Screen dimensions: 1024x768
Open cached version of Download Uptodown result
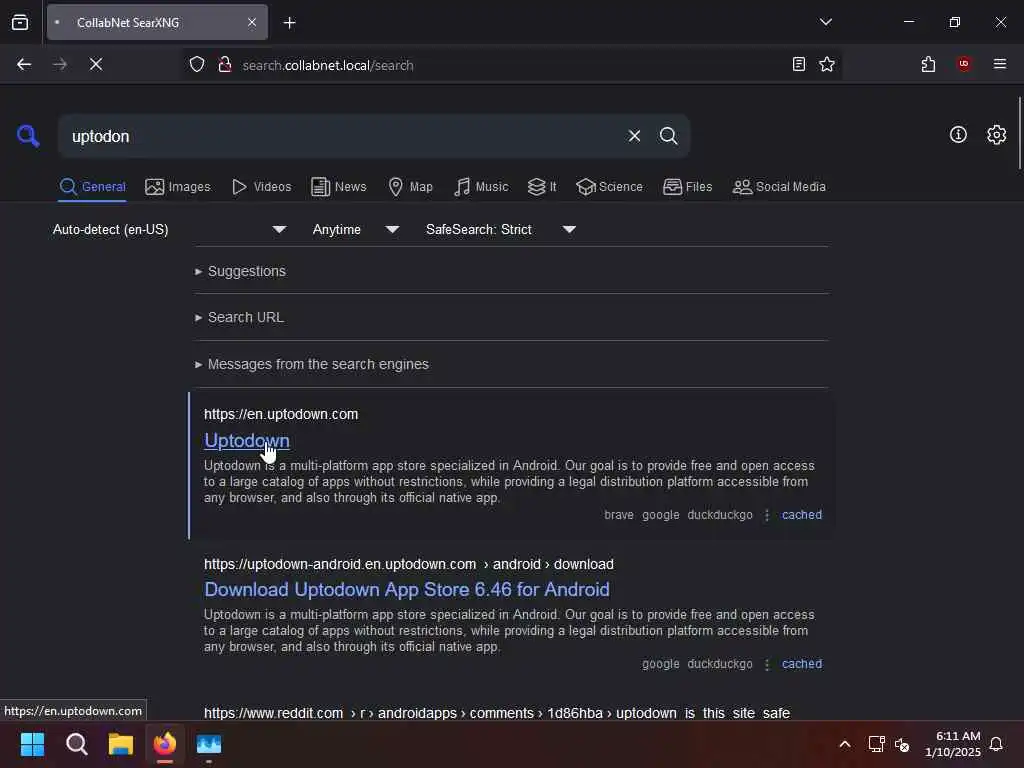pos(801,664)
